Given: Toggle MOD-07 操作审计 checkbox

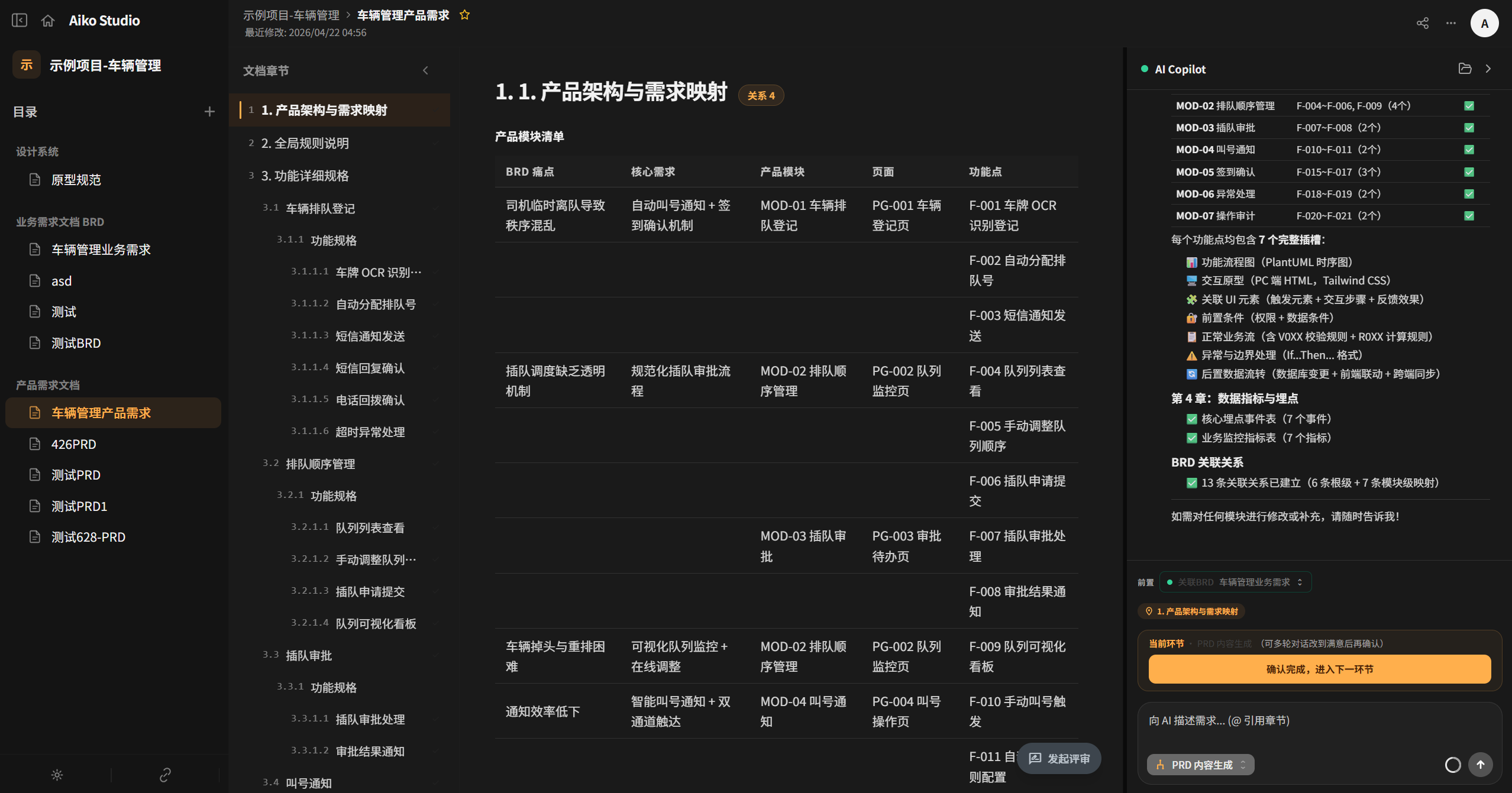Looking at the screenshot, I should [x=1469, y=216].
